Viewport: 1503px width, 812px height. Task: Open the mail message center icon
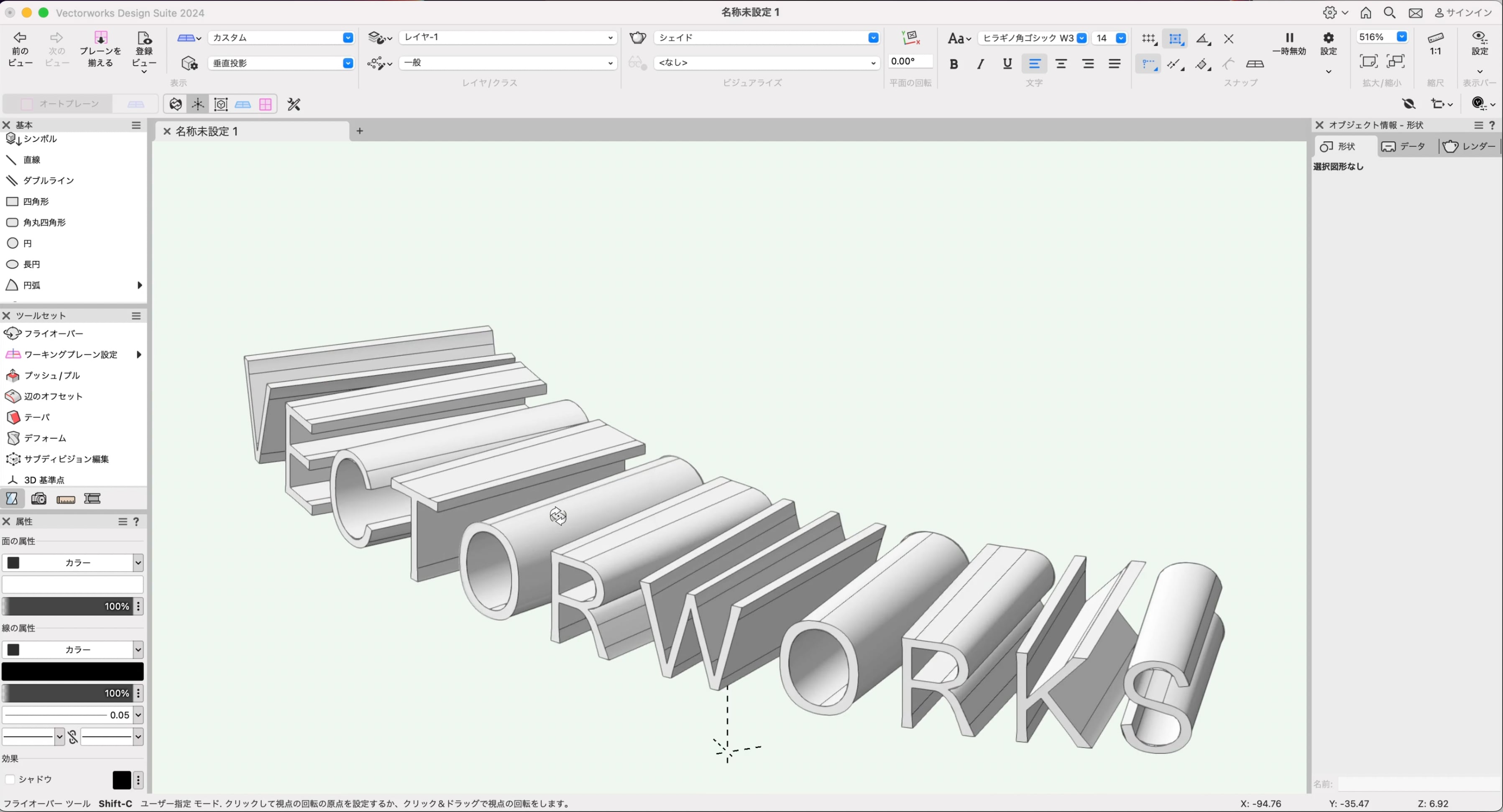1416,12
